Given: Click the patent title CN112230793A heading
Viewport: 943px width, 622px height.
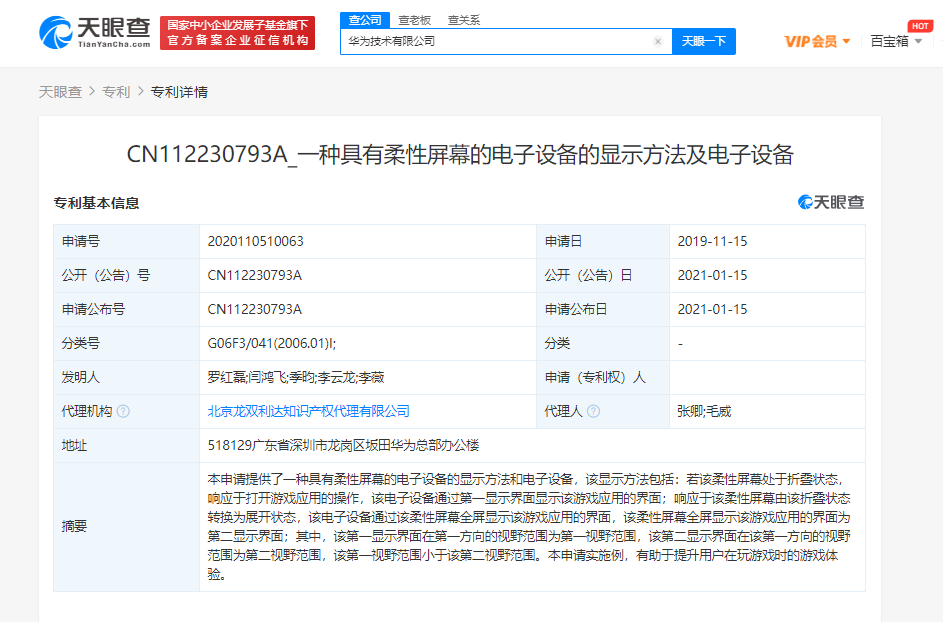Looking at the screenshot, I should point(460,154).
